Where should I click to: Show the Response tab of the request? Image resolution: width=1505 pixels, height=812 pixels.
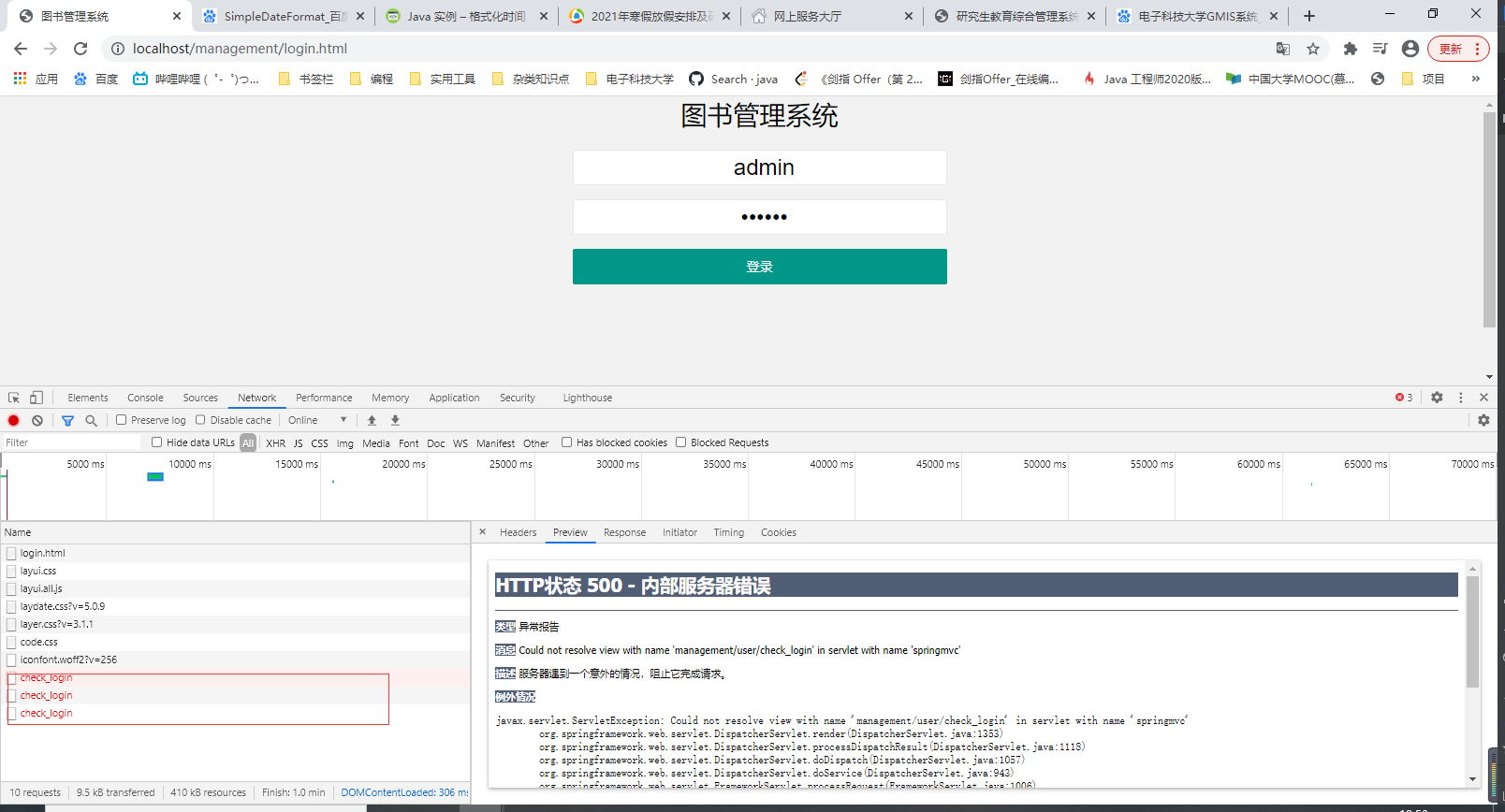[x=624, y=532]
